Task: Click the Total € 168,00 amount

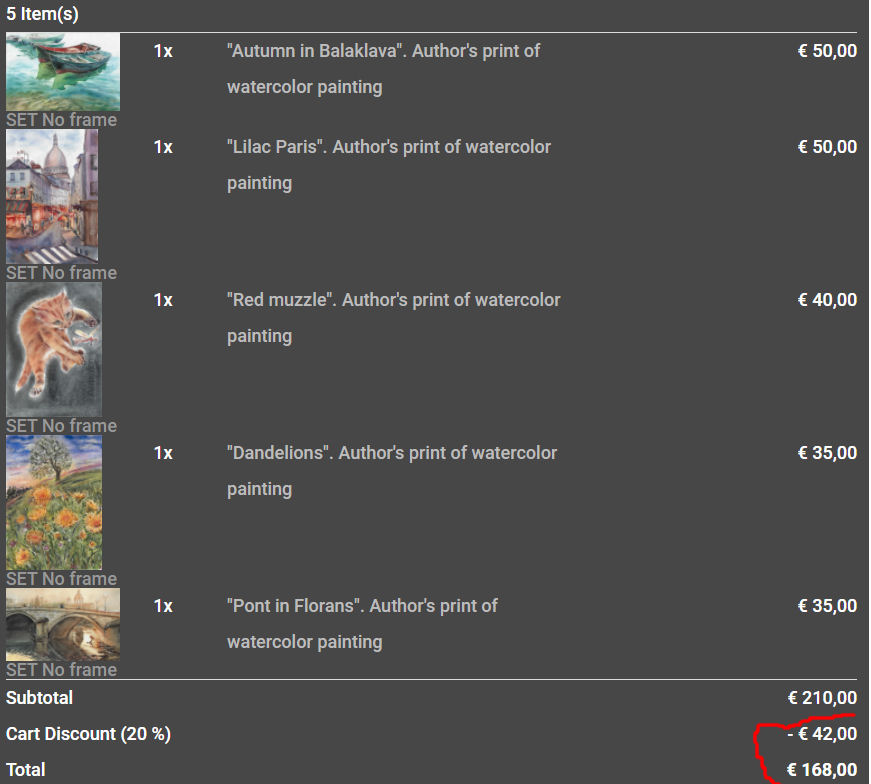Action: pos(821,770)
